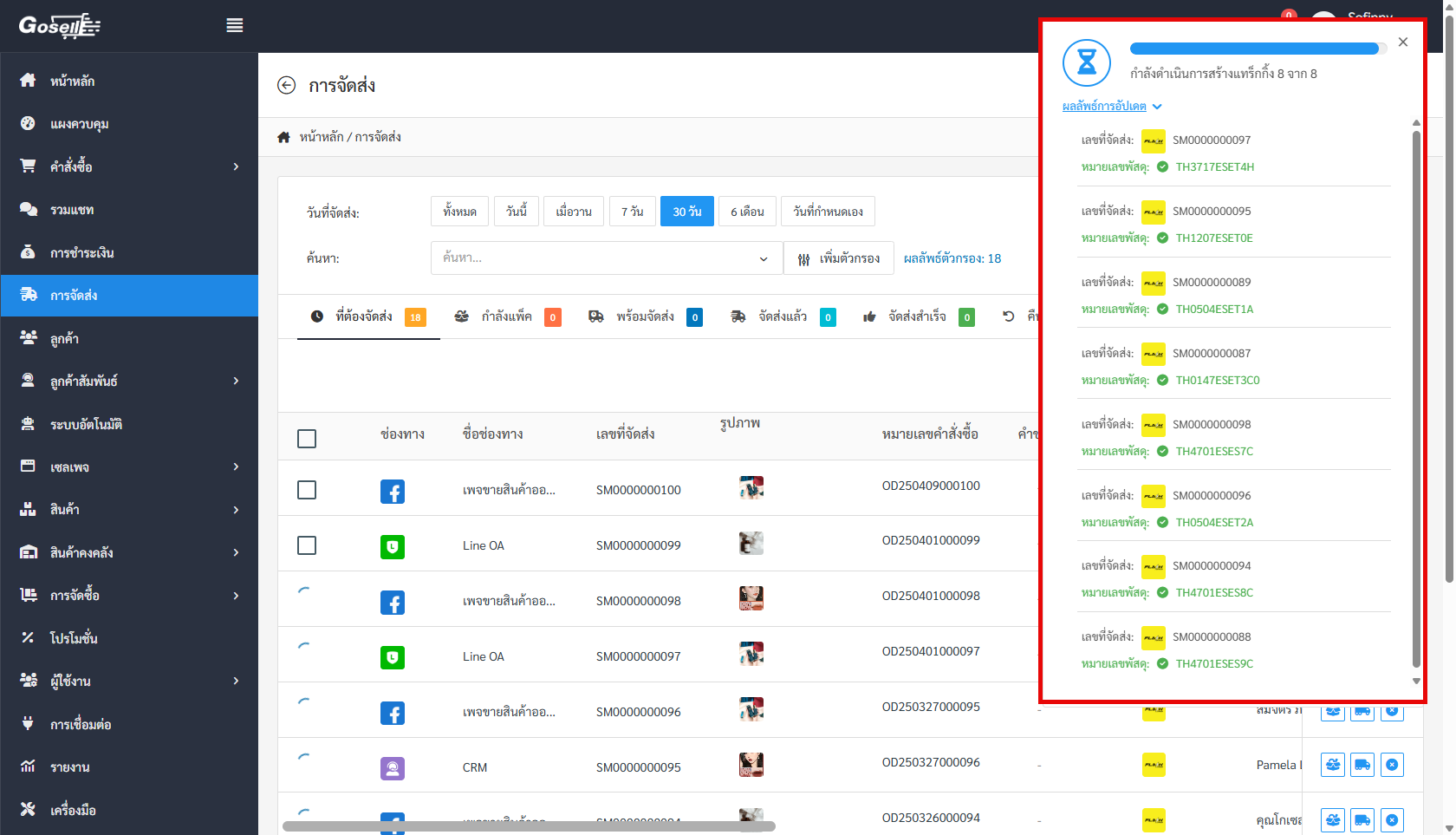1456x835 pixels.
Task: Click the Line OA icon for SM0000000099
Action: (392, 547)
